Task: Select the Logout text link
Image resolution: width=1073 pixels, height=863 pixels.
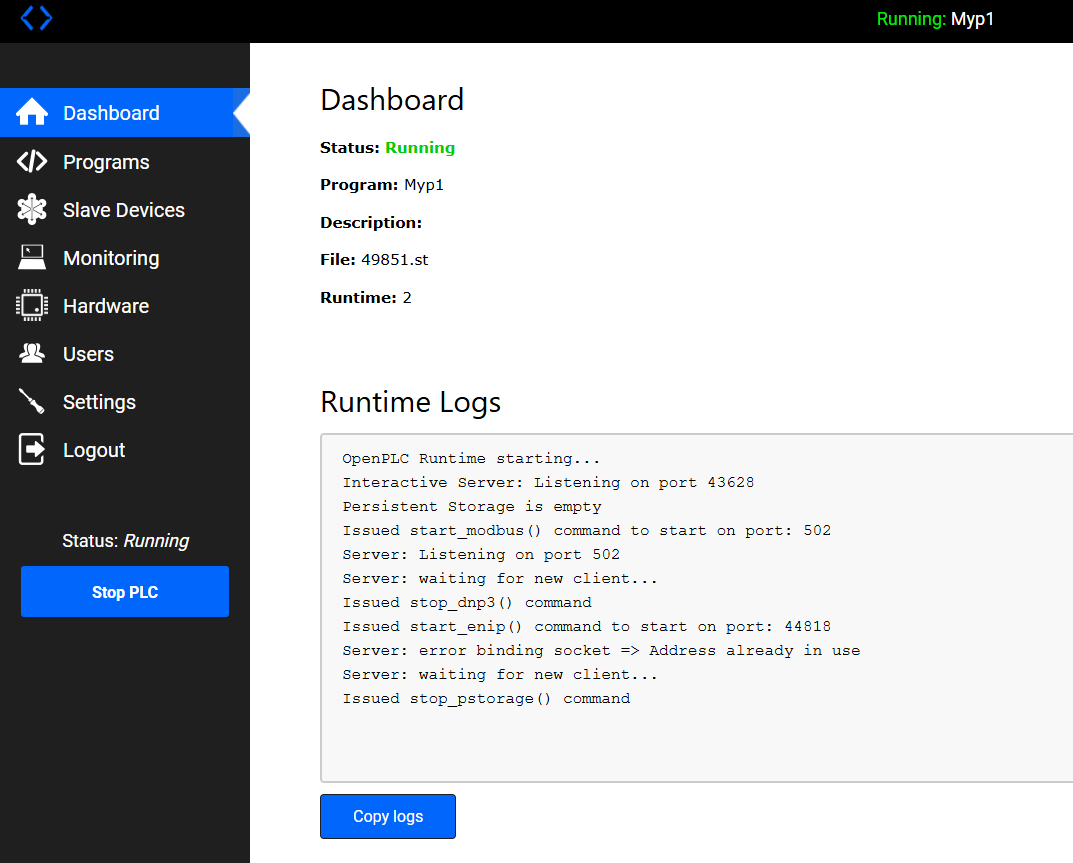Action: [x=94, y=450]
